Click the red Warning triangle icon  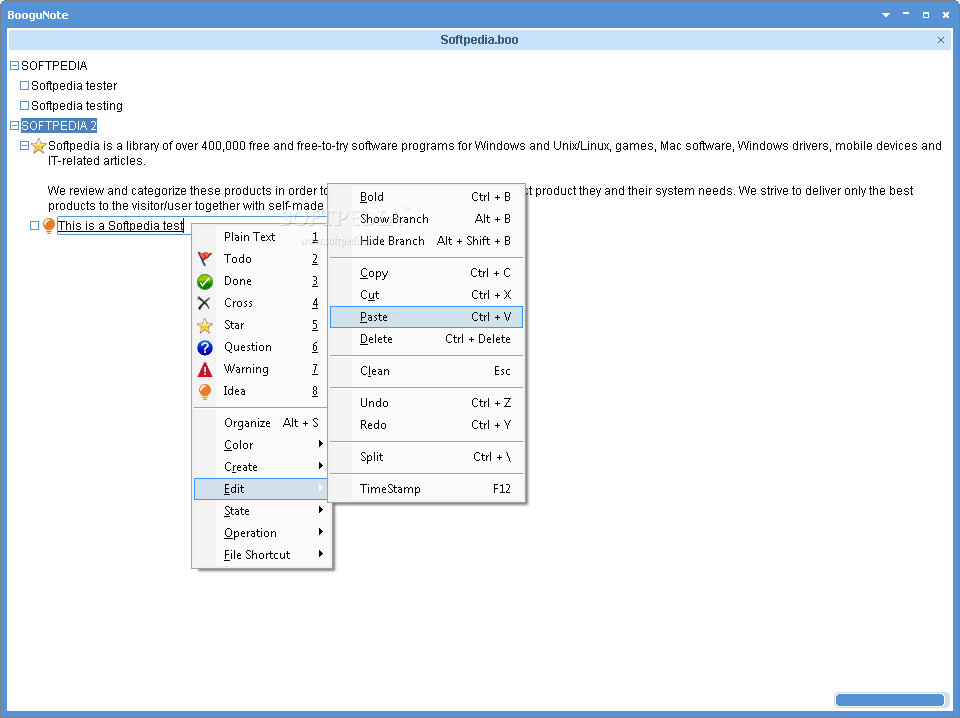(204, 370)
